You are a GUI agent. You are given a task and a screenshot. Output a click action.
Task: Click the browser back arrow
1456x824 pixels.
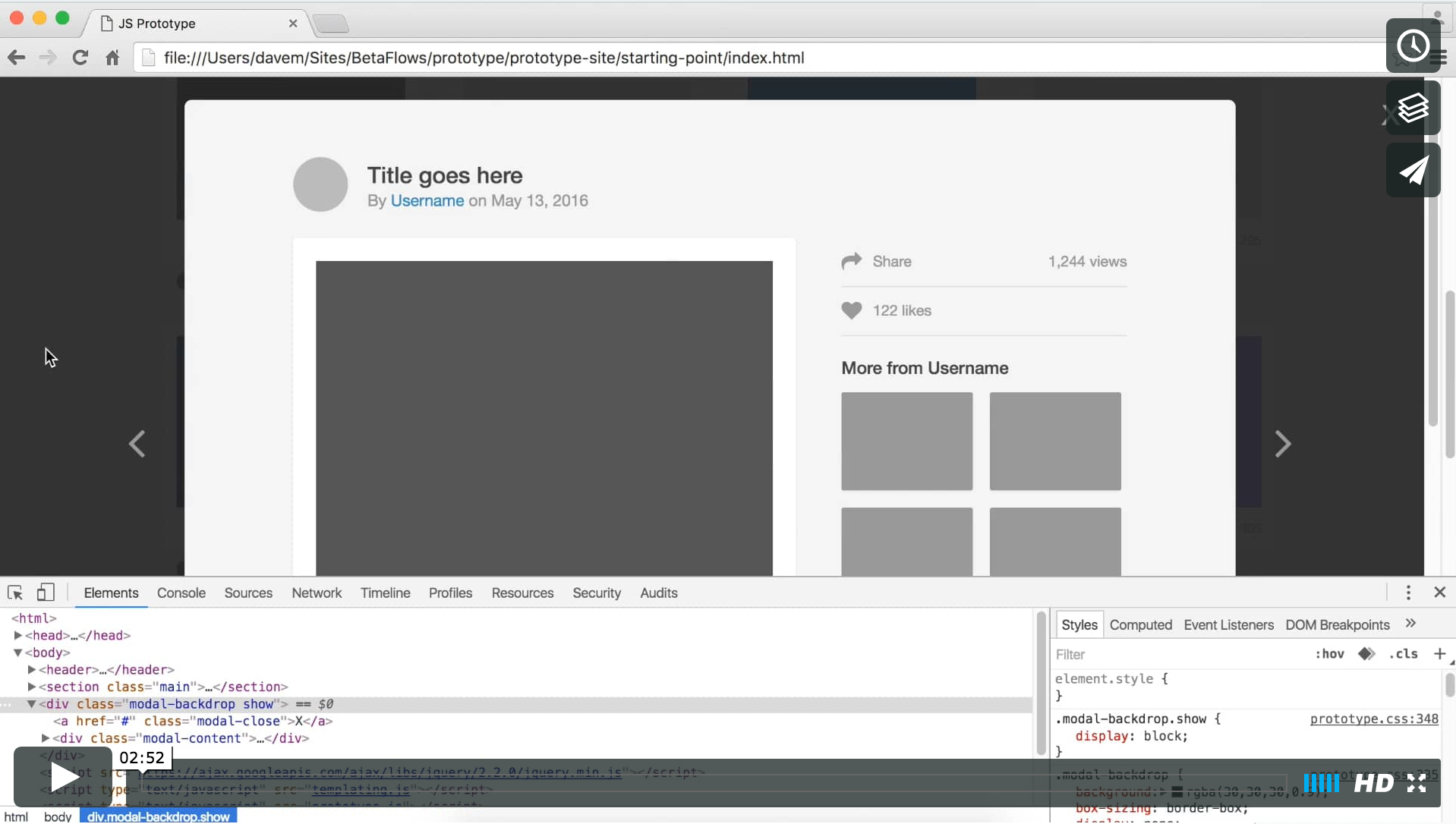pos(16,58)
